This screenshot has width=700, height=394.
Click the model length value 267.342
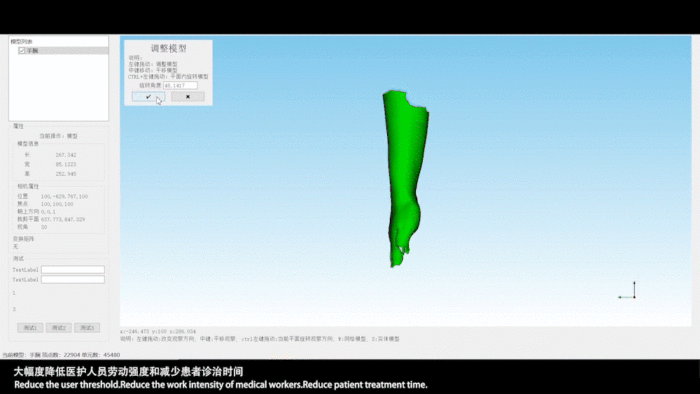[x=66, y=155]
